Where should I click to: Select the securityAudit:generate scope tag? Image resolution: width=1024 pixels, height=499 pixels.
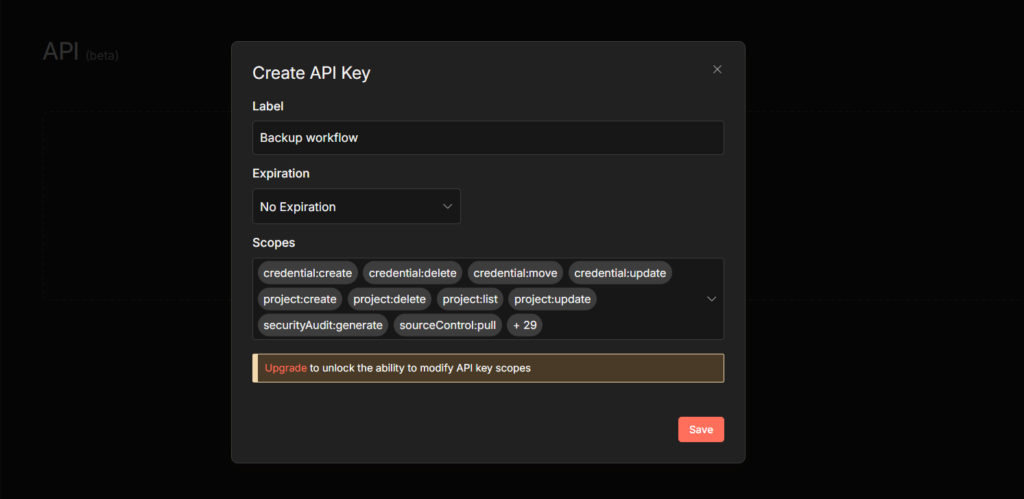click(x=322, y=325)
